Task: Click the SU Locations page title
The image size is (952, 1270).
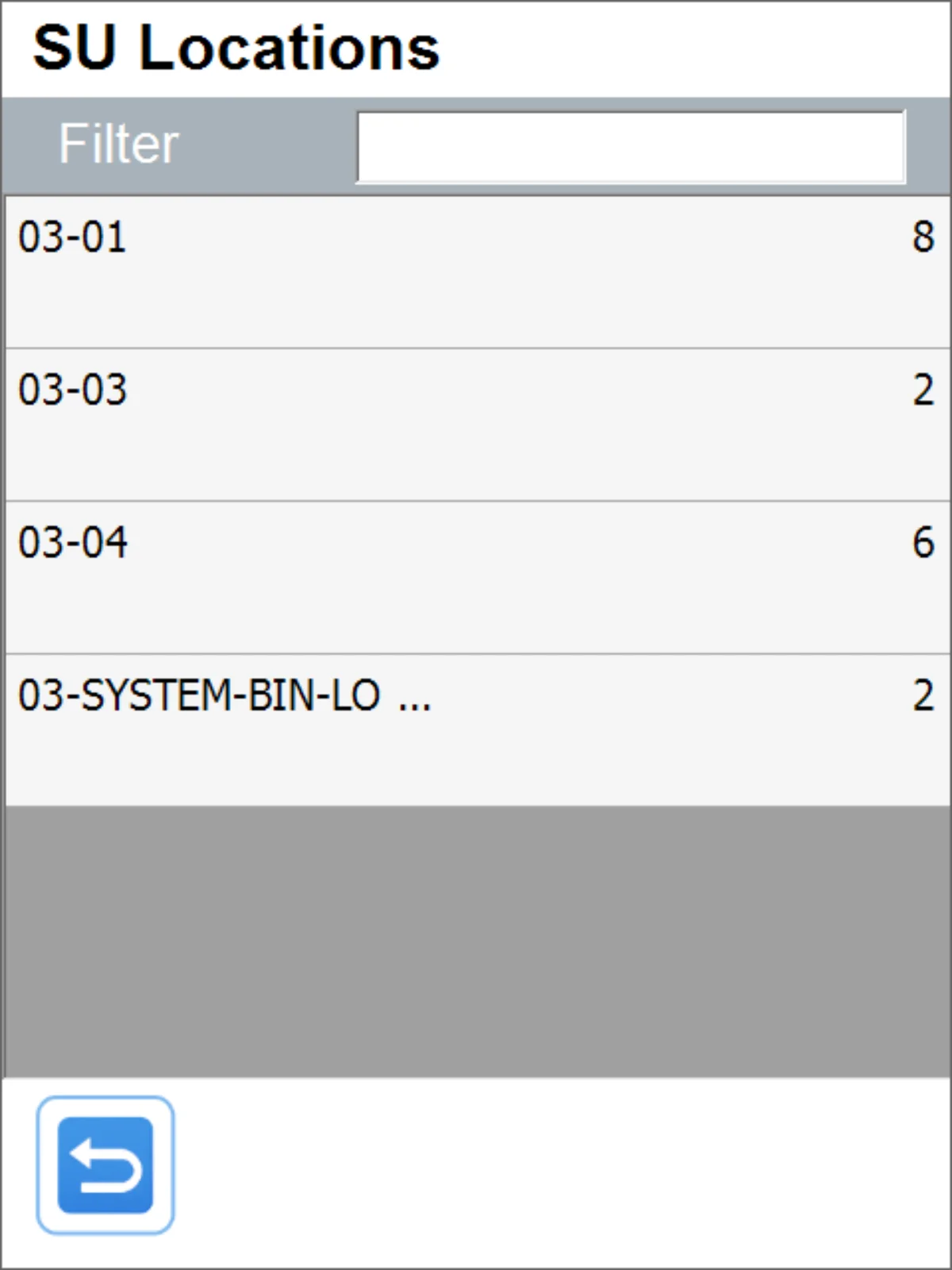Action: 236,48
